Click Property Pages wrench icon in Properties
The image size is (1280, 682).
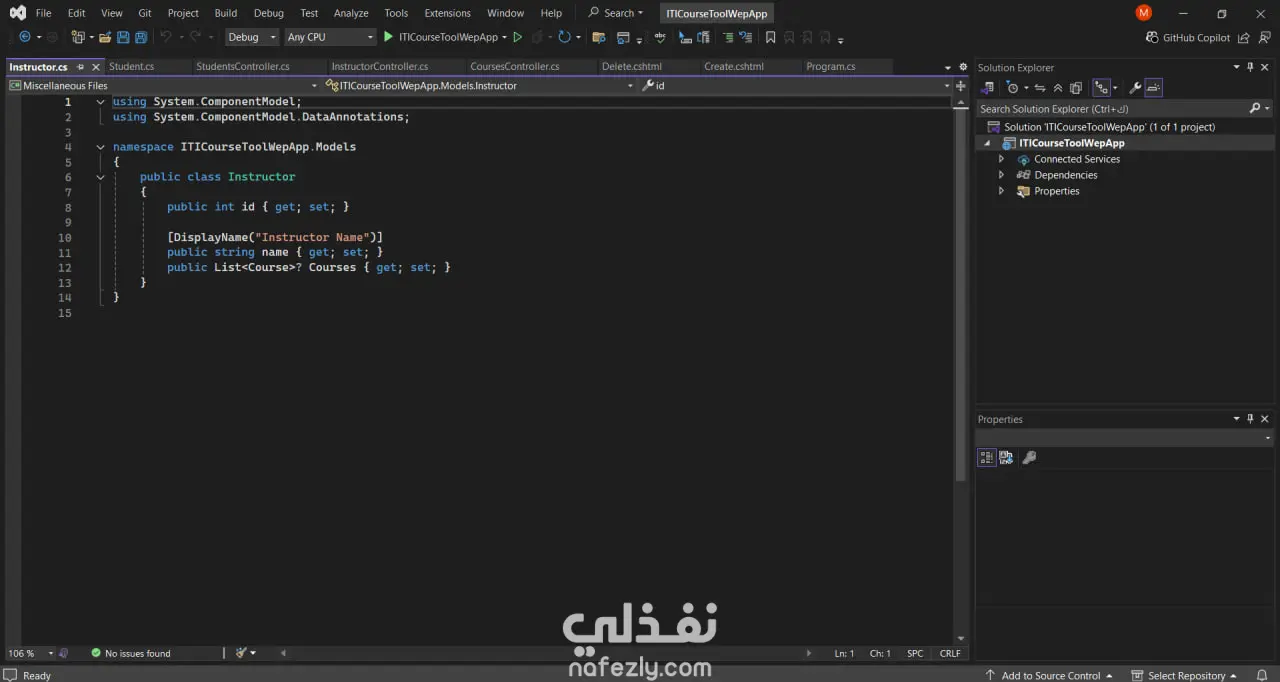click(1029, 457)
